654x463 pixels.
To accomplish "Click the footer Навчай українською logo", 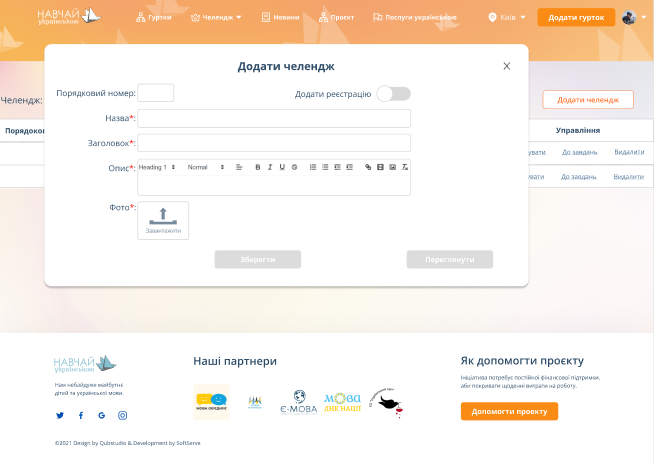I will (85, 364).
